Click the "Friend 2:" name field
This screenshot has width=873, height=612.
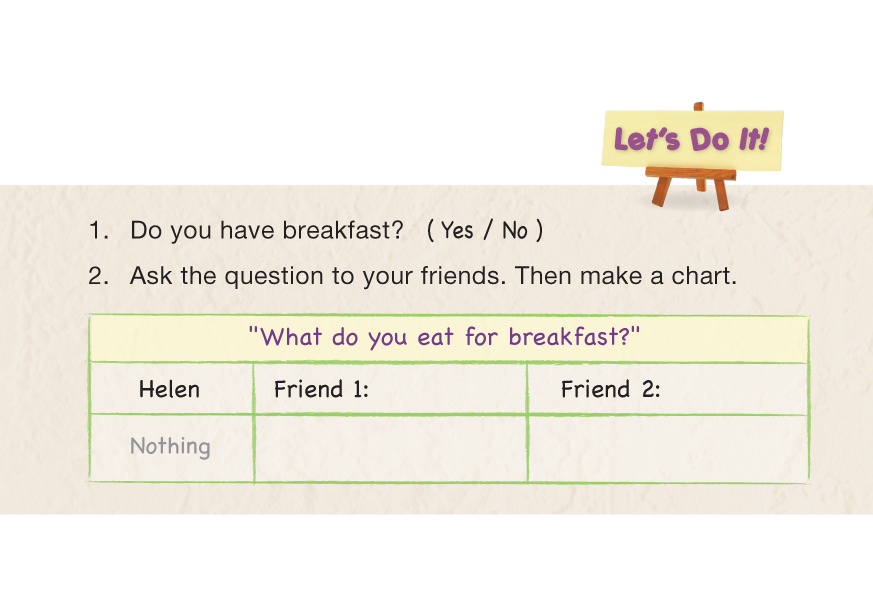pos(668,389)
